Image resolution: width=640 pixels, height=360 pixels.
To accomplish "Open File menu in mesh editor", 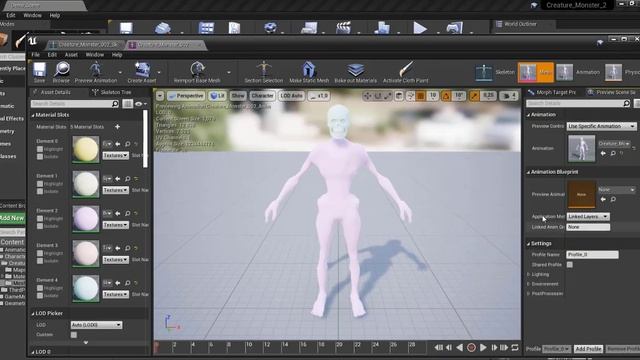I will tap(36, 55).
